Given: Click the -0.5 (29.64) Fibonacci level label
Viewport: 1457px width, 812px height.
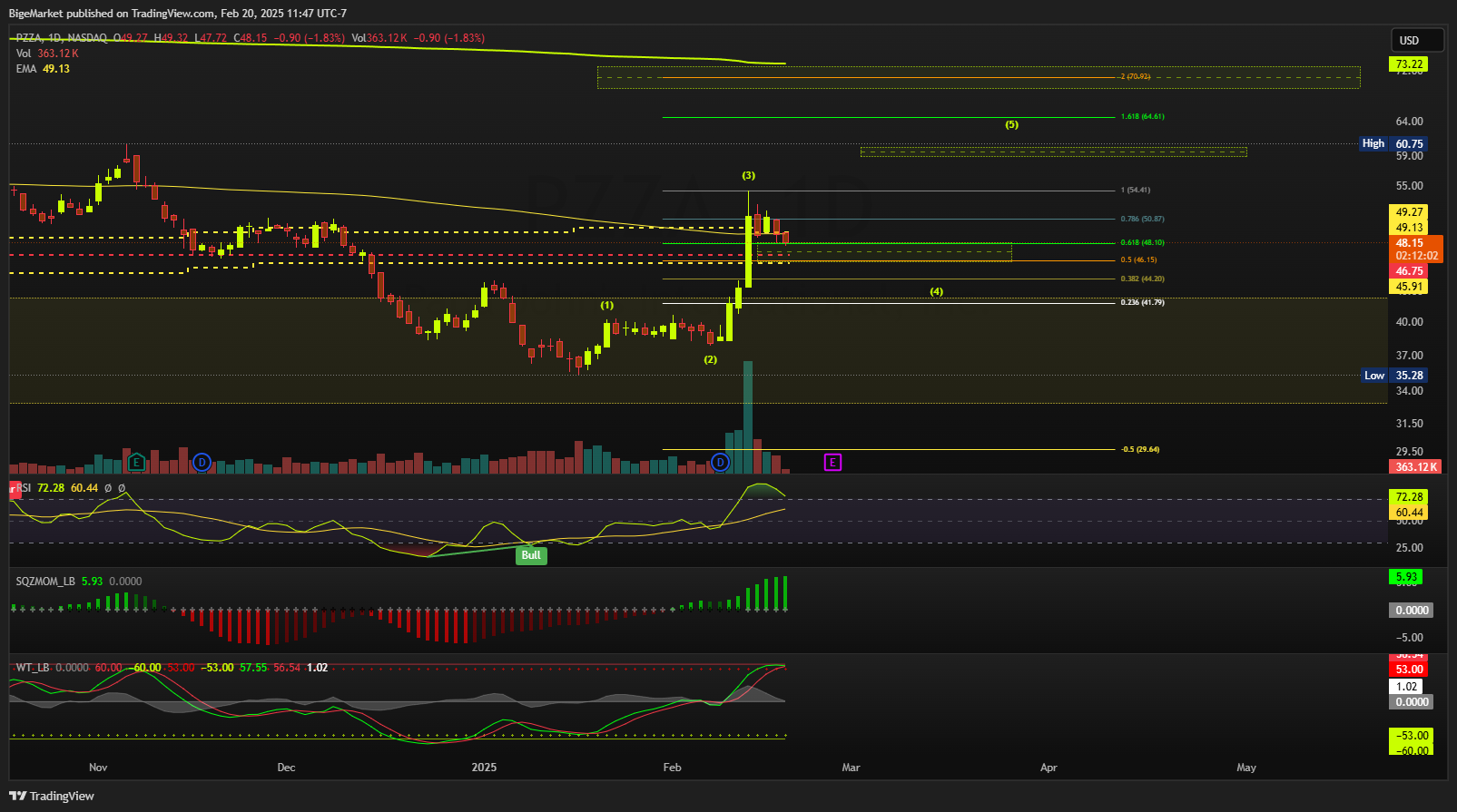Looking at the screenshot, I should click(x=1140, y=450).
